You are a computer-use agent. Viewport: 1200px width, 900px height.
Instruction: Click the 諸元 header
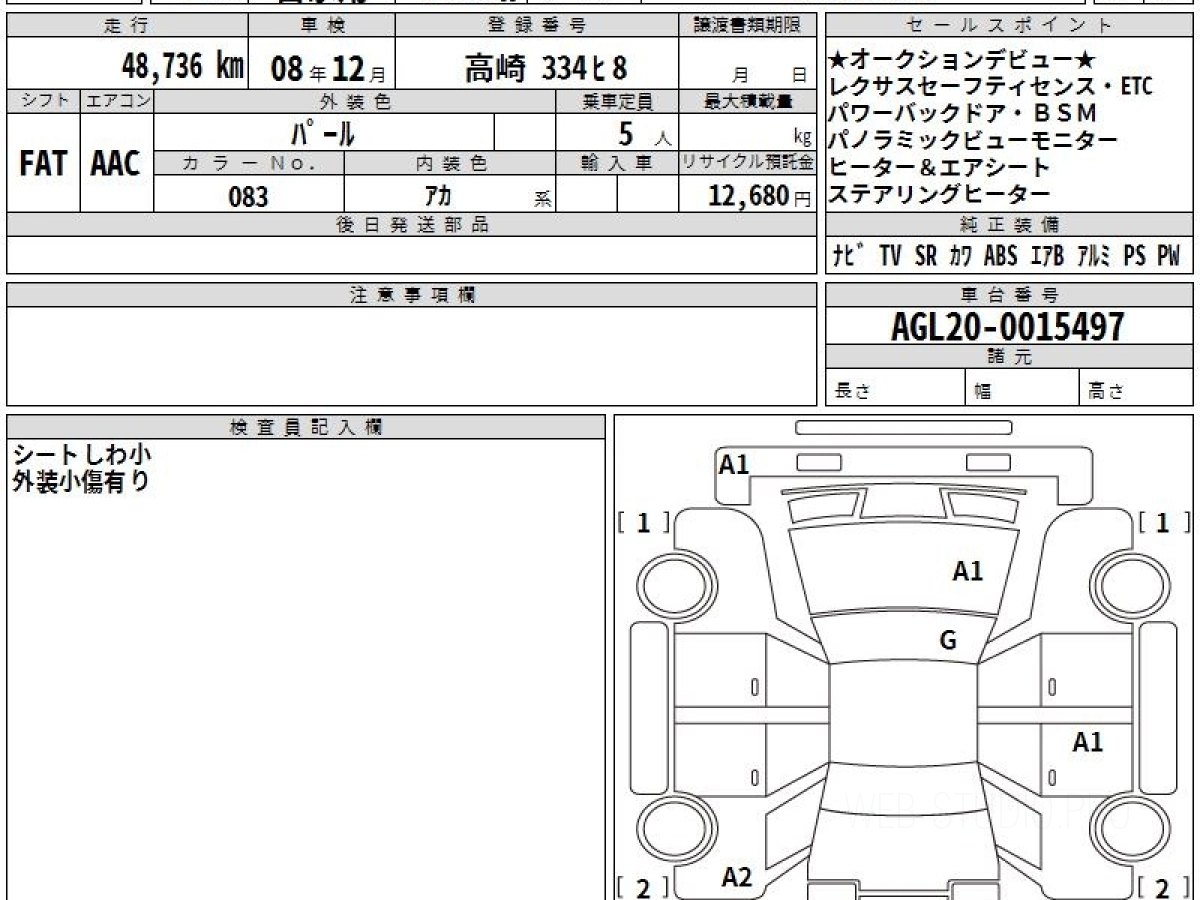(x=1010, y=357)
